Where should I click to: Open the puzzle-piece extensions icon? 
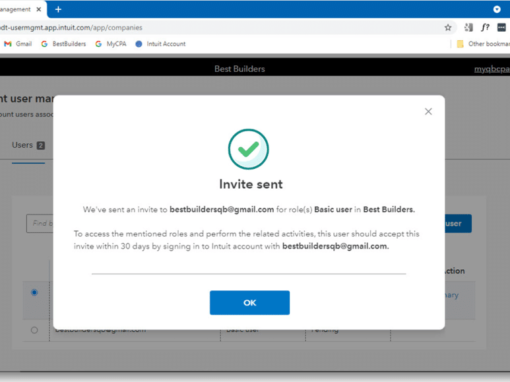tap(468, 27)
